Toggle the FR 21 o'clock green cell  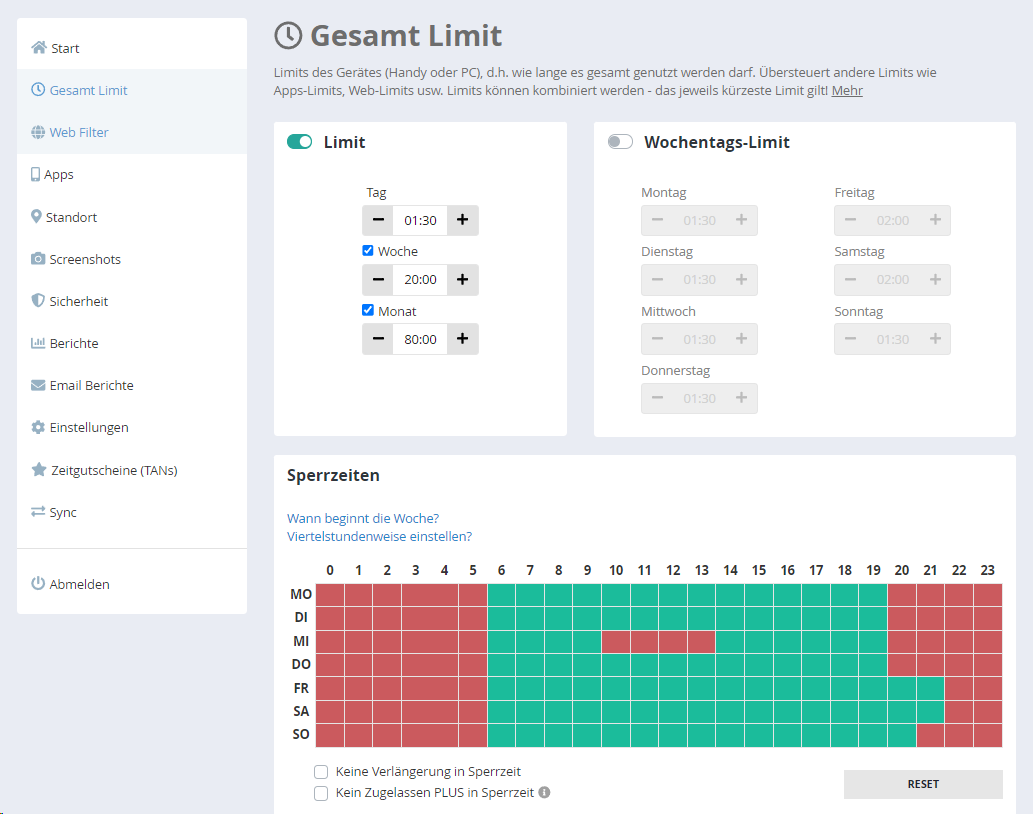930,688
